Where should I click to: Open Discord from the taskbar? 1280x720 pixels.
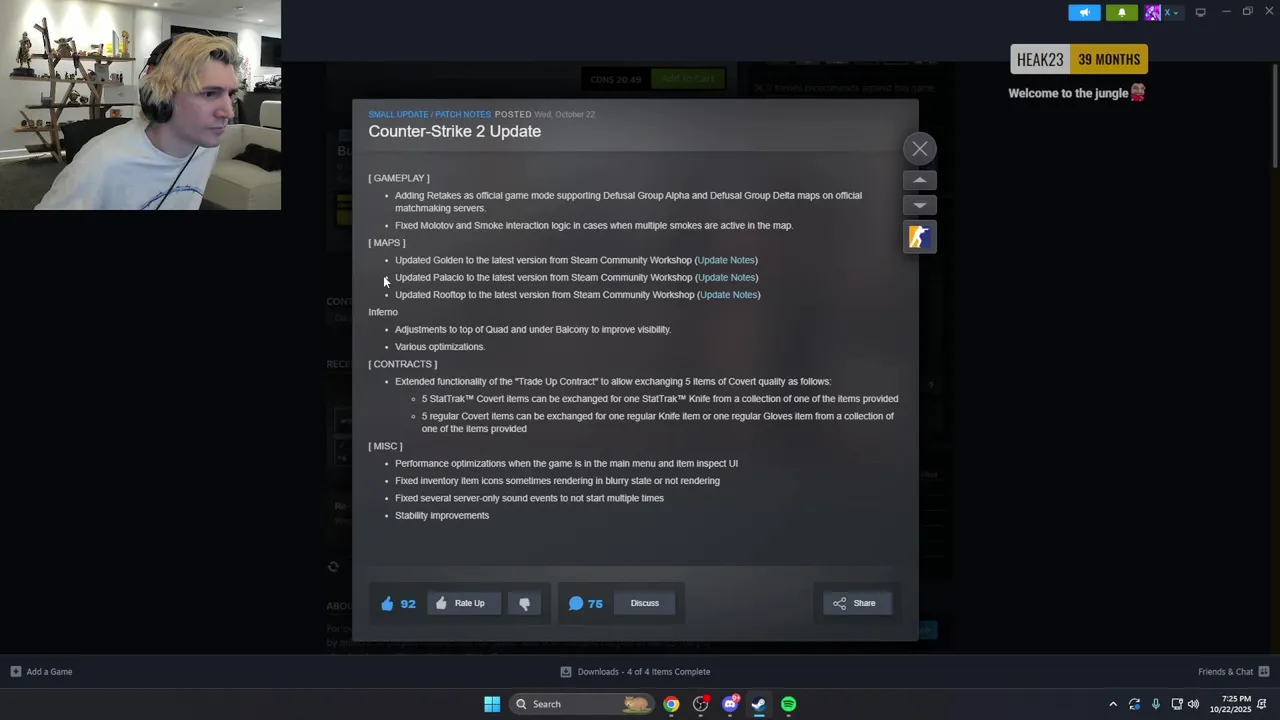(x=730, y=704)
